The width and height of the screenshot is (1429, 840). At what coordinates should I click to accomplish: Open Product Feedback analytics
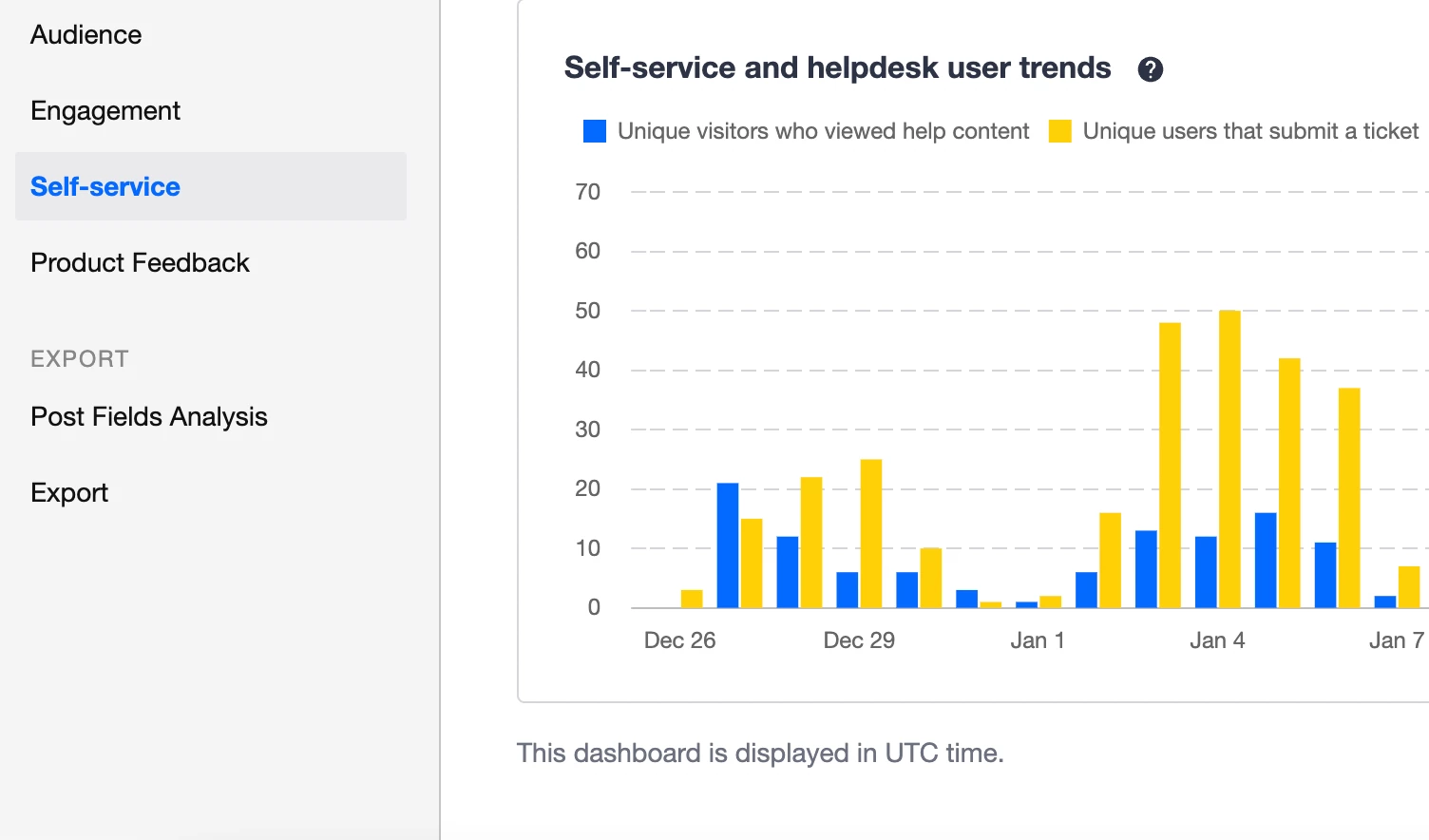(140, 263)
